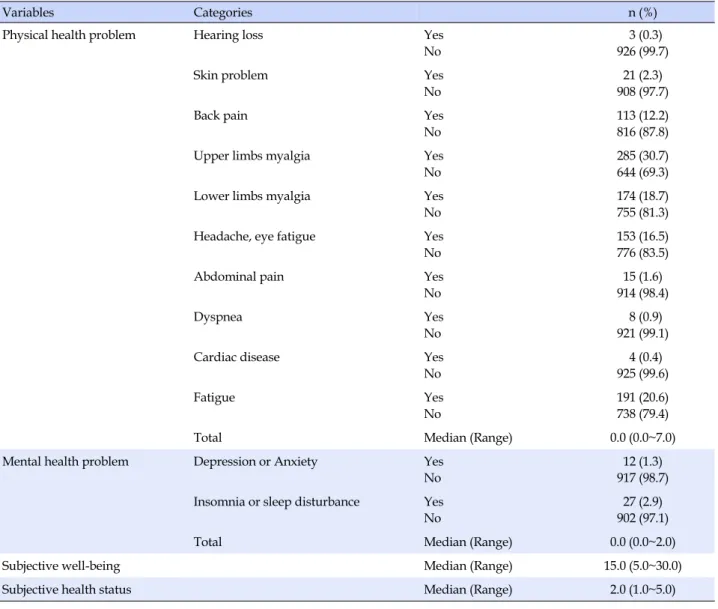Screen dimensions: 718x609
Task: Click the value '0.0 (0.0~7.0)'
Action: (x=642, y=438)
